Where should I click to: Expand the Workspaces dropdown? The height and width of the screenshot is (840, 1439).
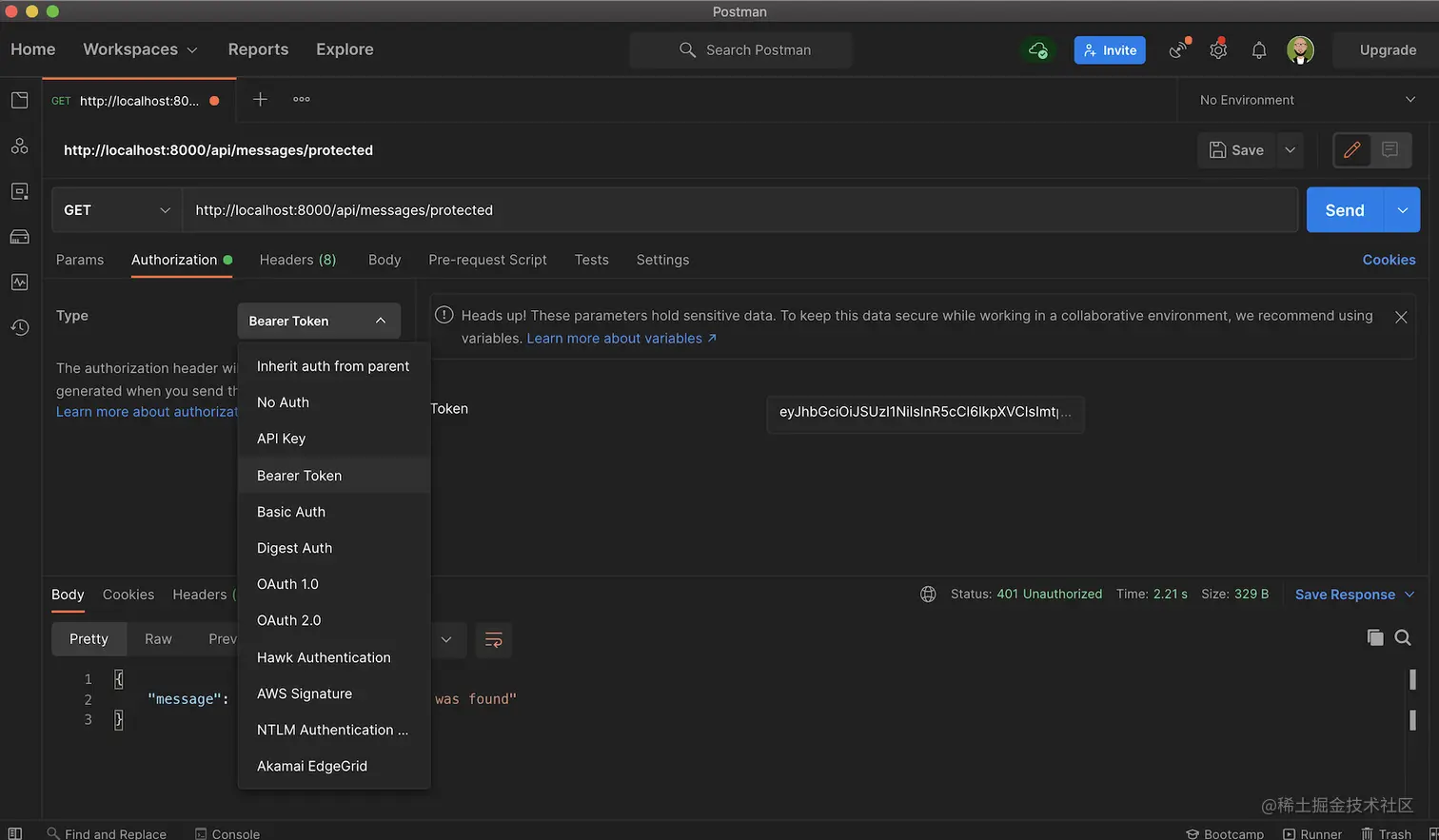click(140, 49)
